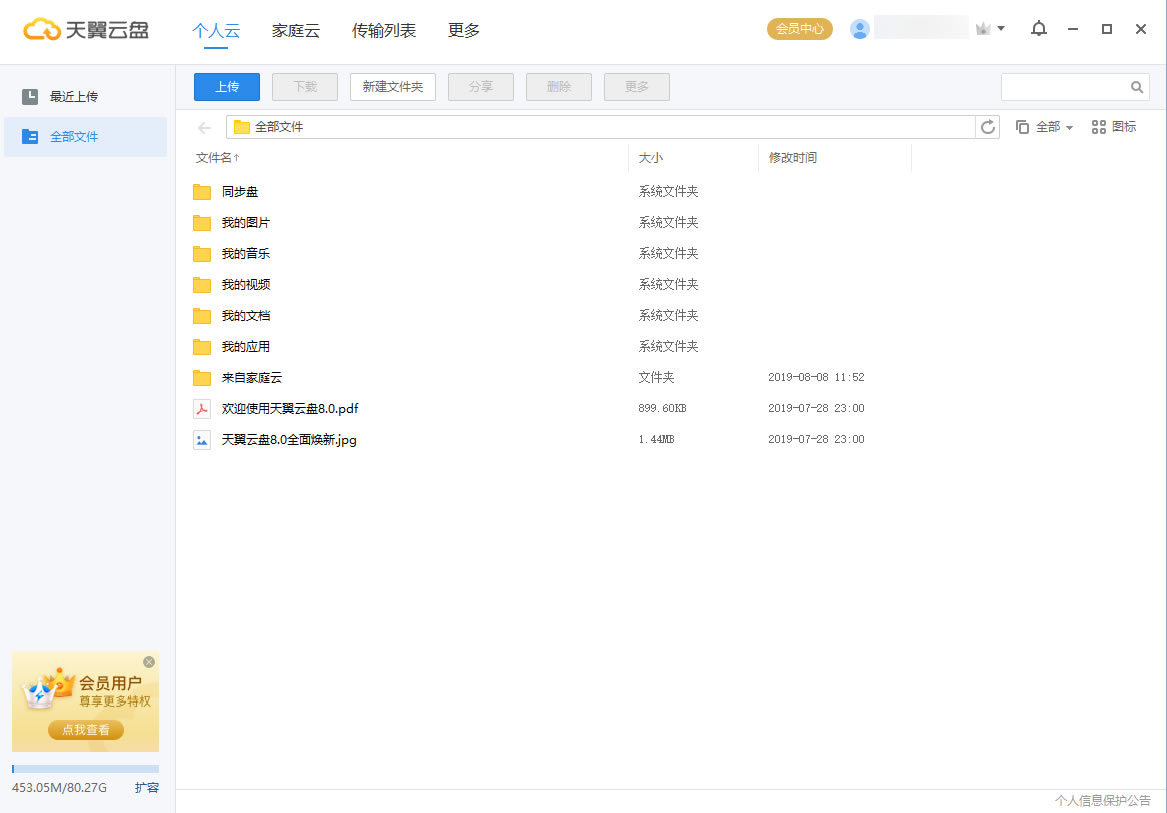
Task: Open the toolbar 更多 dropdown
Action: click(636, 87)
